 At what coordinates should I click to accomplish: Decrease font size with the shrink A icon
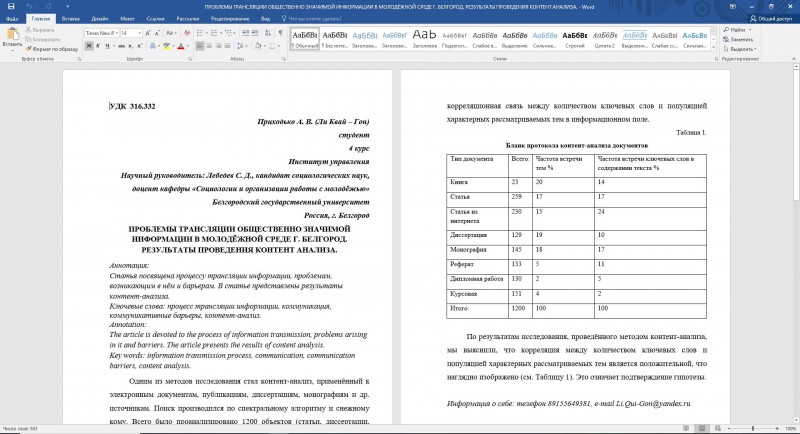pos(157,33)
